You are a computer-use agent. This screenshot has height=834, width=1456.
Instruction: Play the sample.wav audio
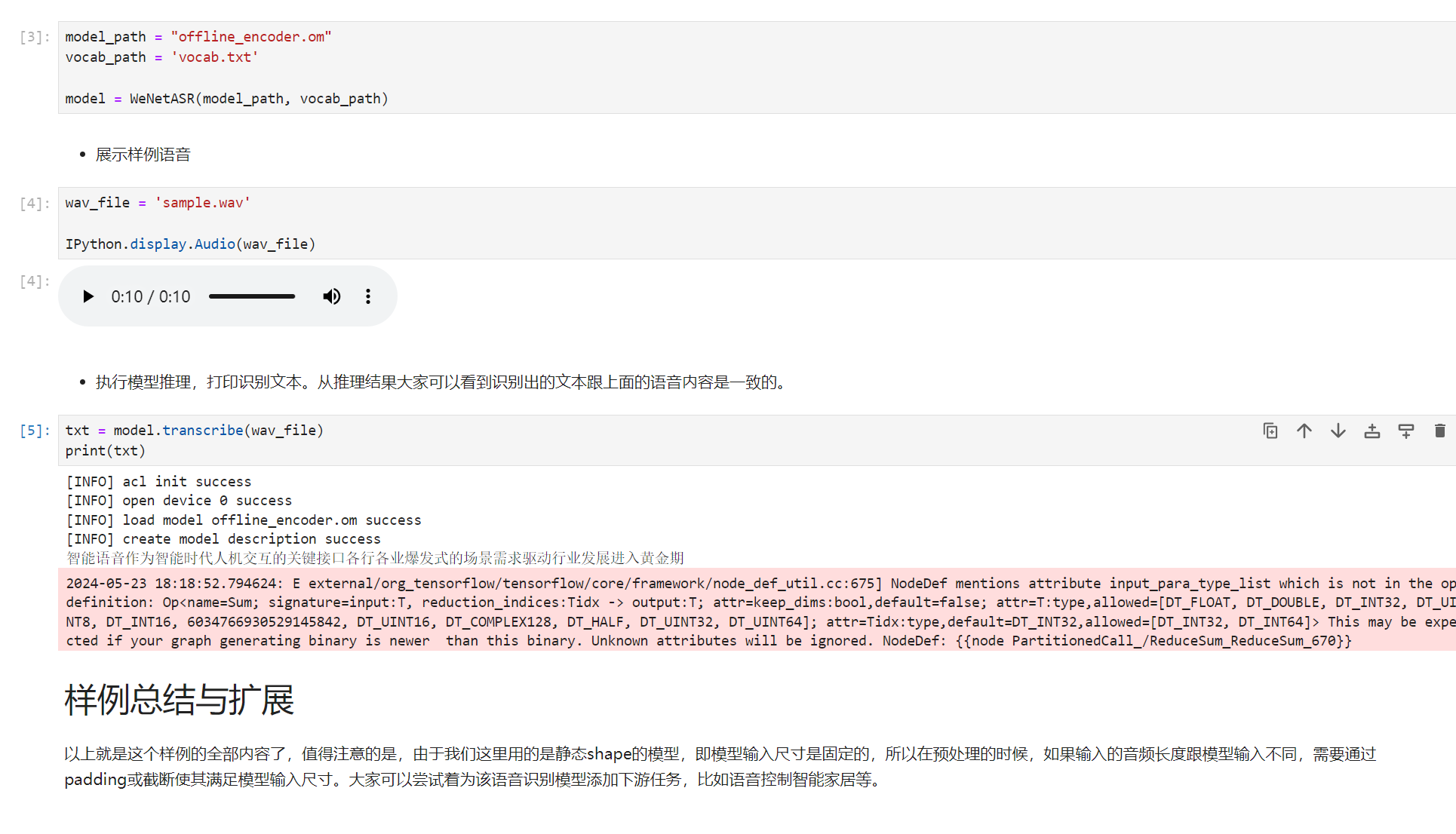point(88,296)
